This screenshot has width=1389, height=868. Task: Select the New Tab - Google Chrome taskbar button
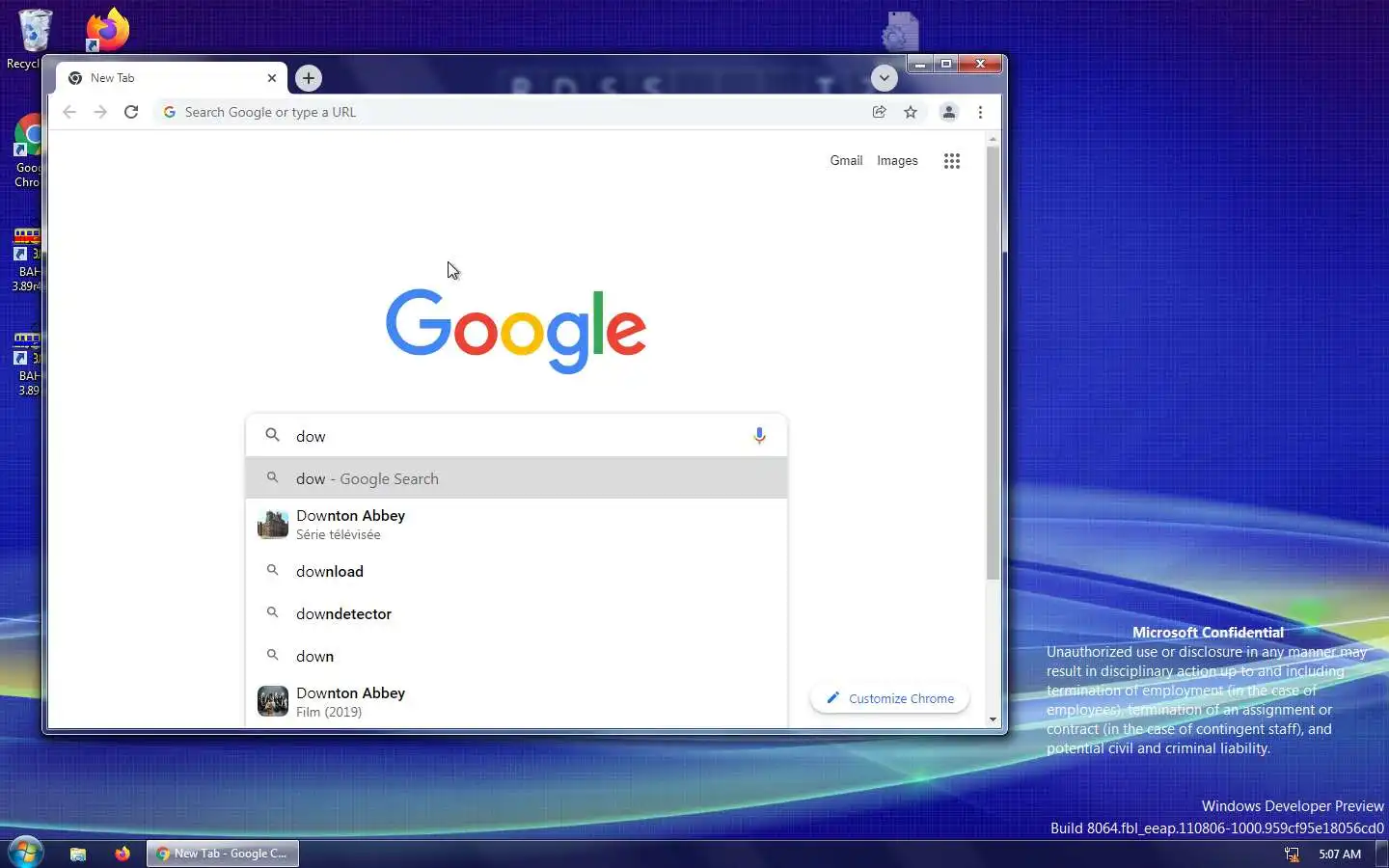coord(223,854)
